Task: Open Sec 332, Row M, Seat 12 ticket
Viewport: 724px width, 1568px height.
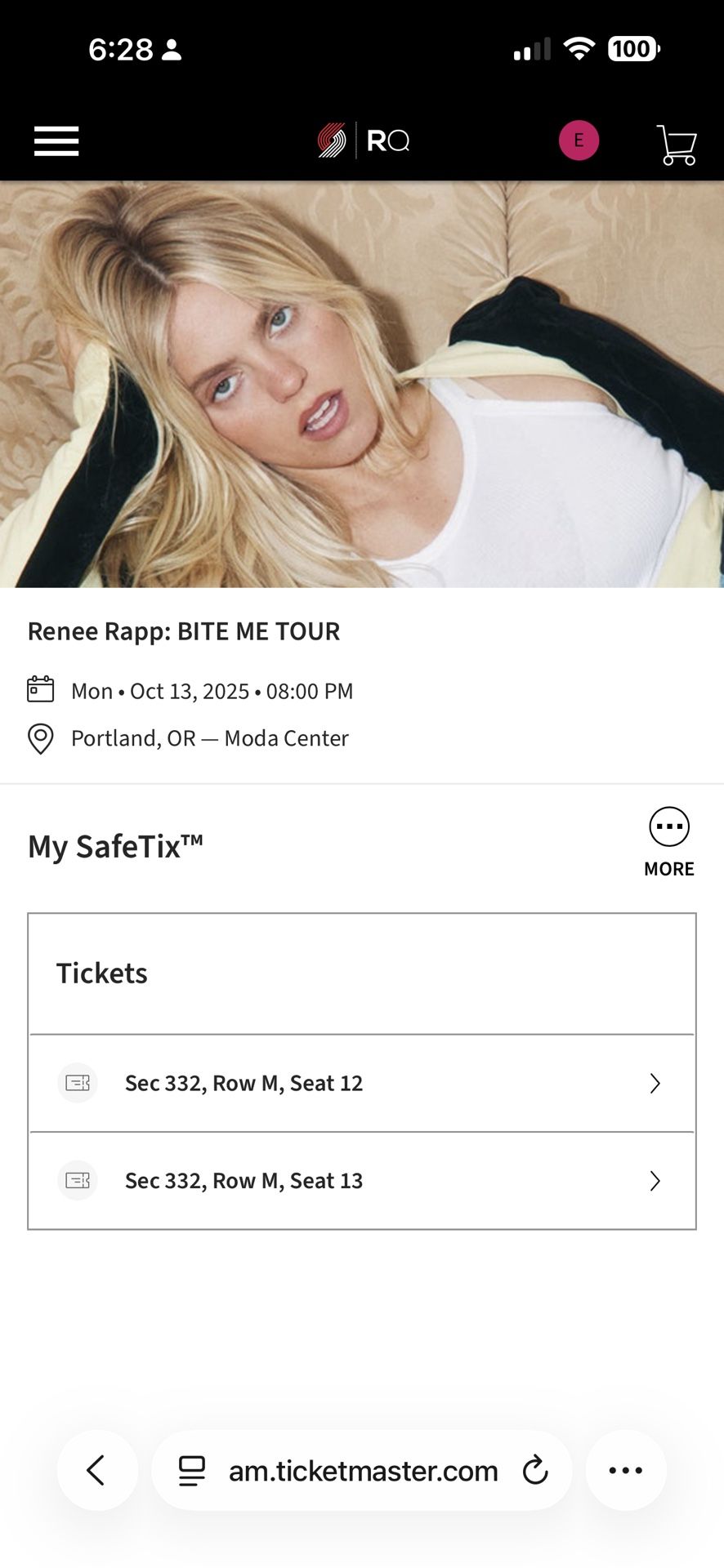Action: click(x=244, y=1084)
